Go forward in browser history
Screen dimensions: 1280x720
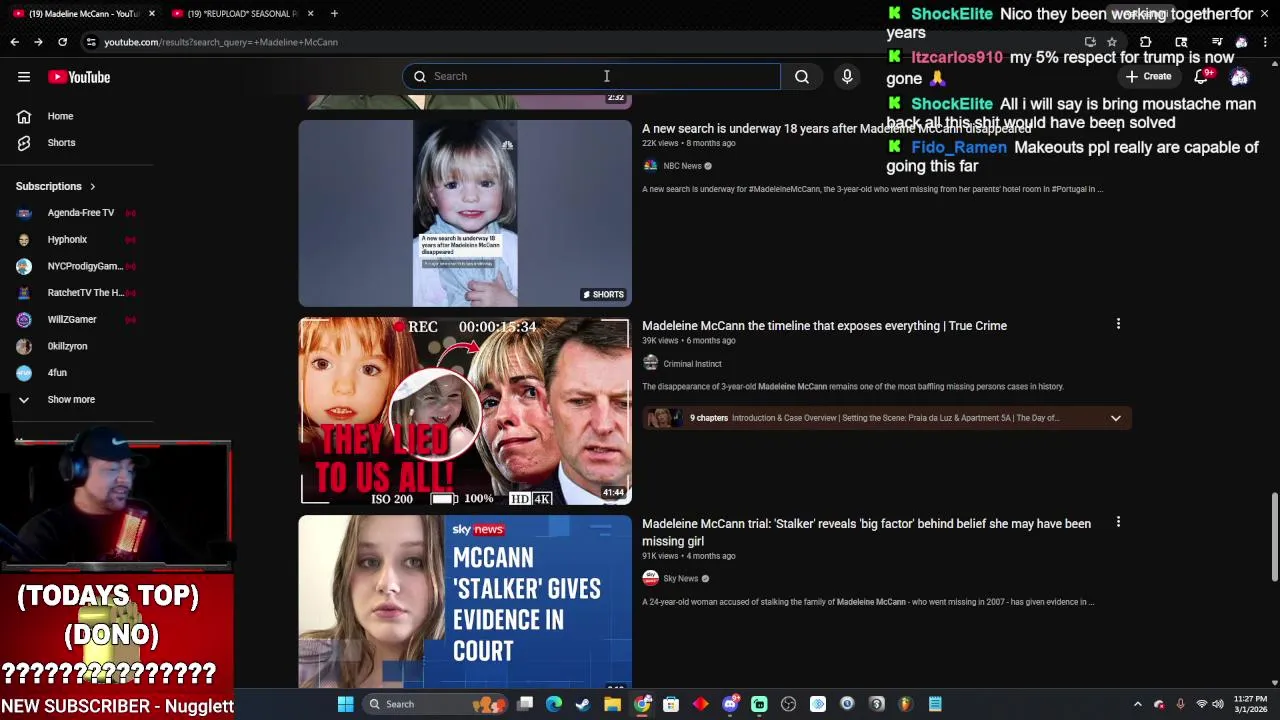[x=38, y=42]
